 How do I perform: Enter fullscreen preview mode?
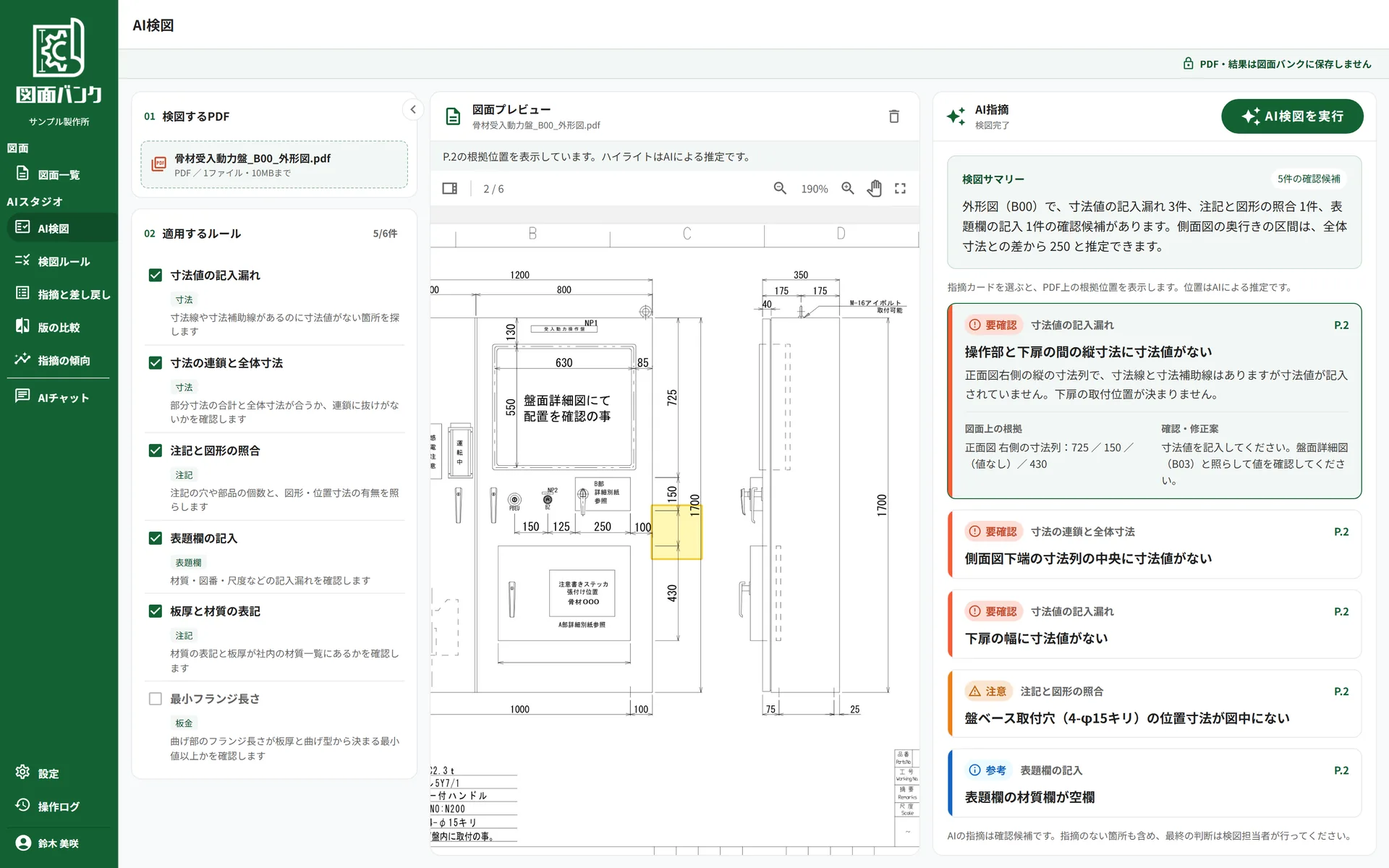coord(901,189)
